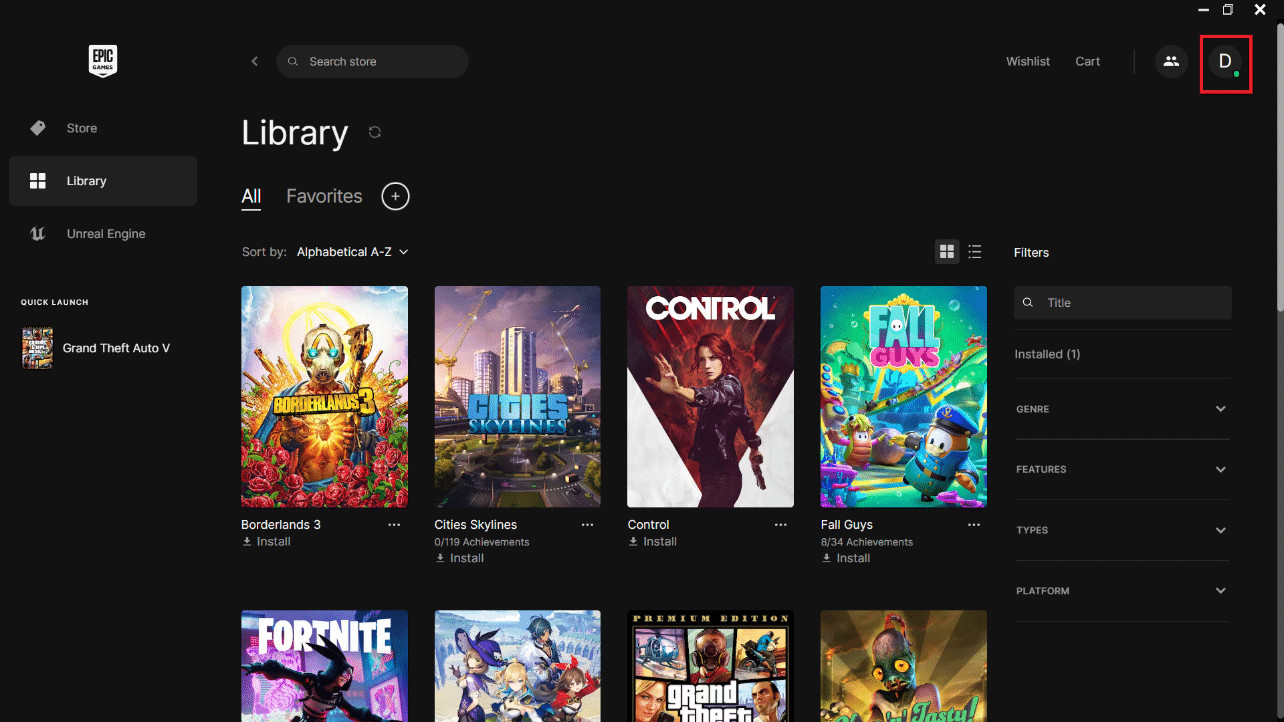Open Fall Guys three-dot options menu
1284x722 pixels.
click(974, 525)
